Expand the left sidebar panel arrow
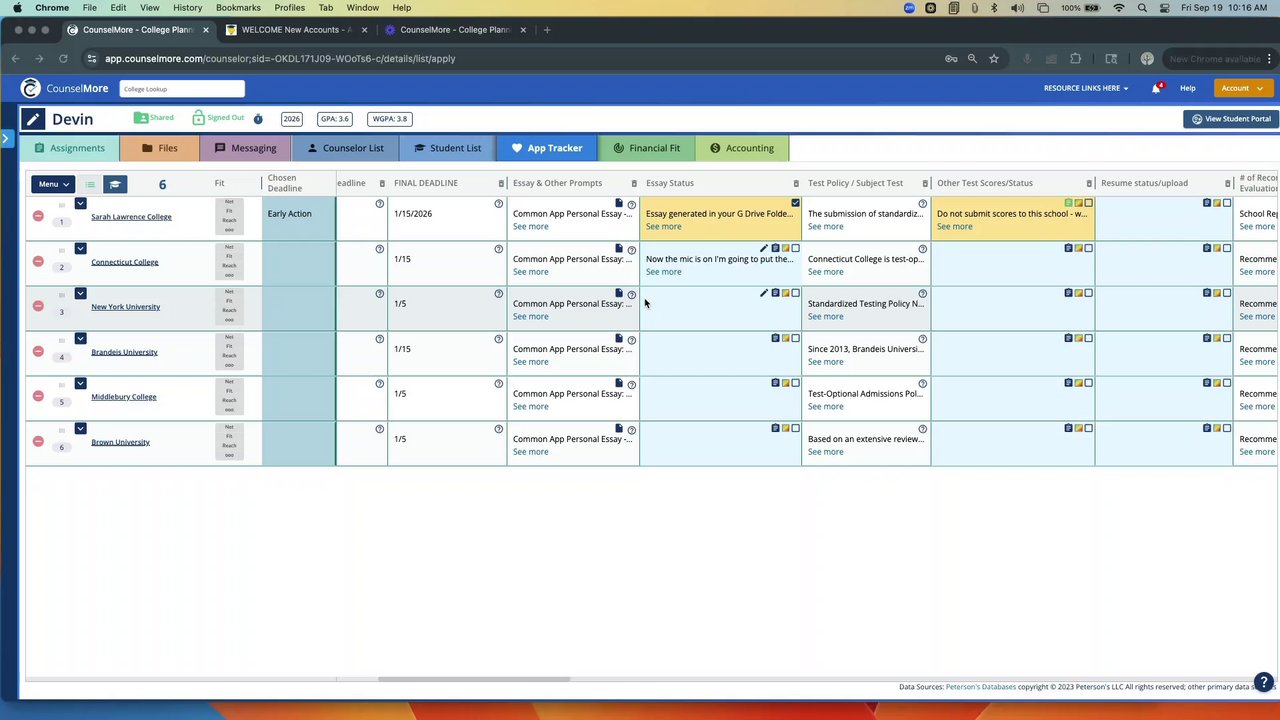Image resolution: width=1280 pixels, height=720 pixels. pyautogui.click(x=5, y=138)
